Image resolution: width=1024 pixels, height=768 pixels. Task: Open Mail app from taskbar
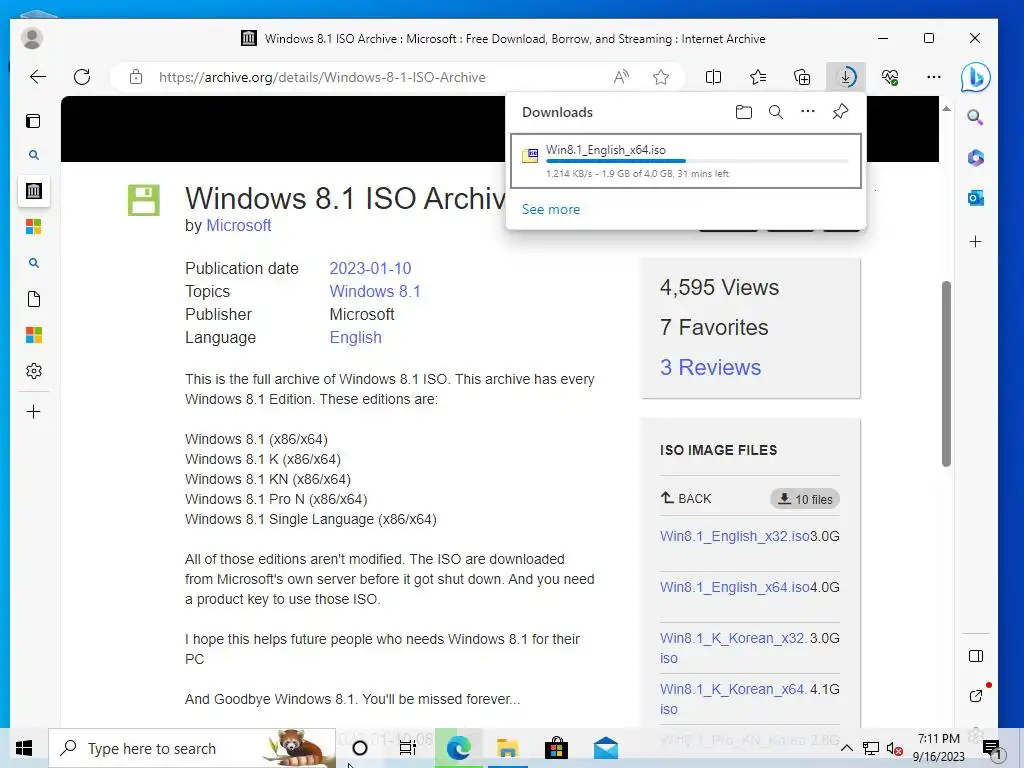[605, 748]
